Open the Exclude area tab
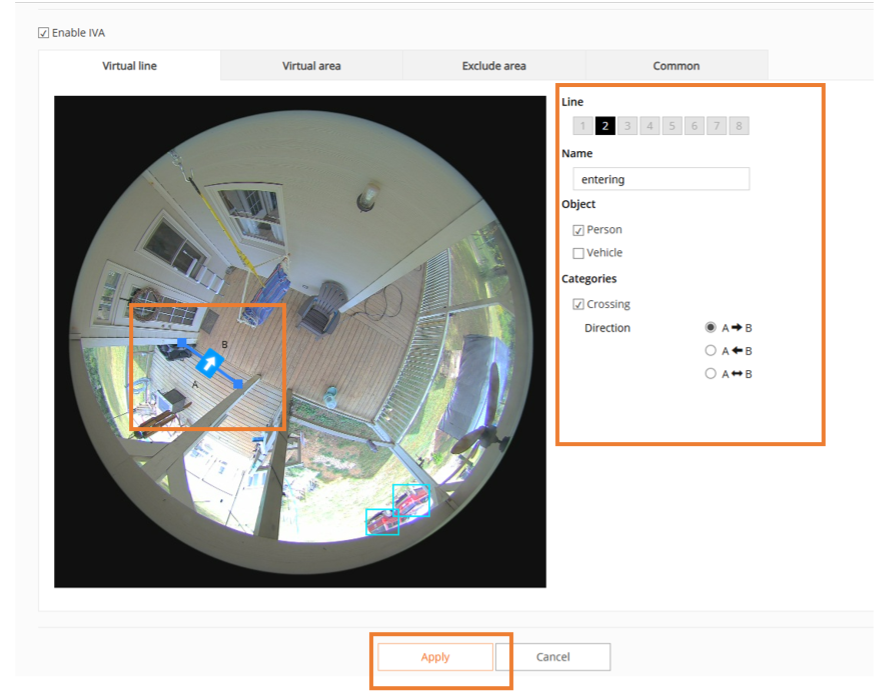Viewport: 884px width, 696px height. tap(494, 66)
